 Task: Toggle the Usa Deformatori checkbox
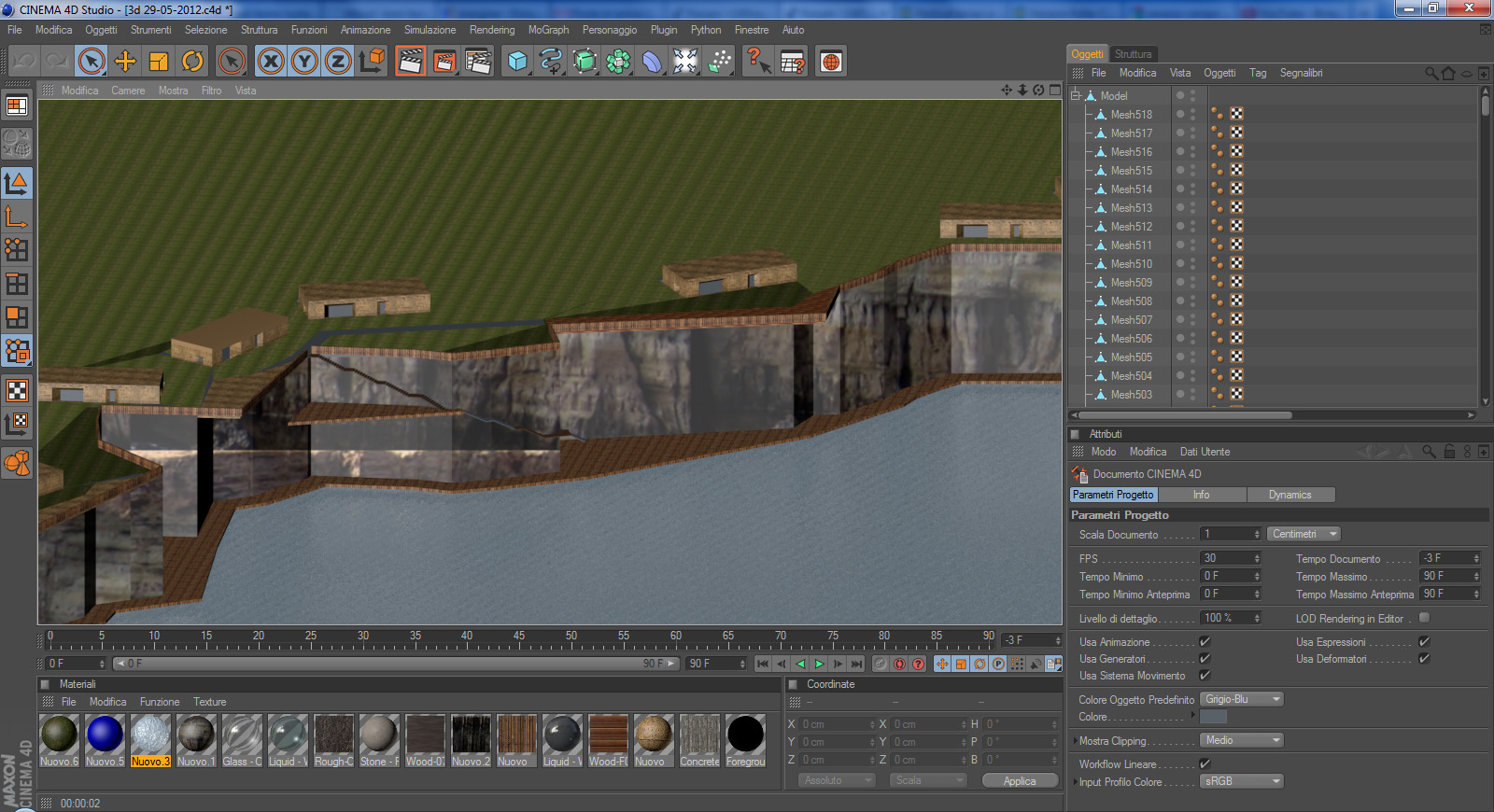coord(1424,659)
